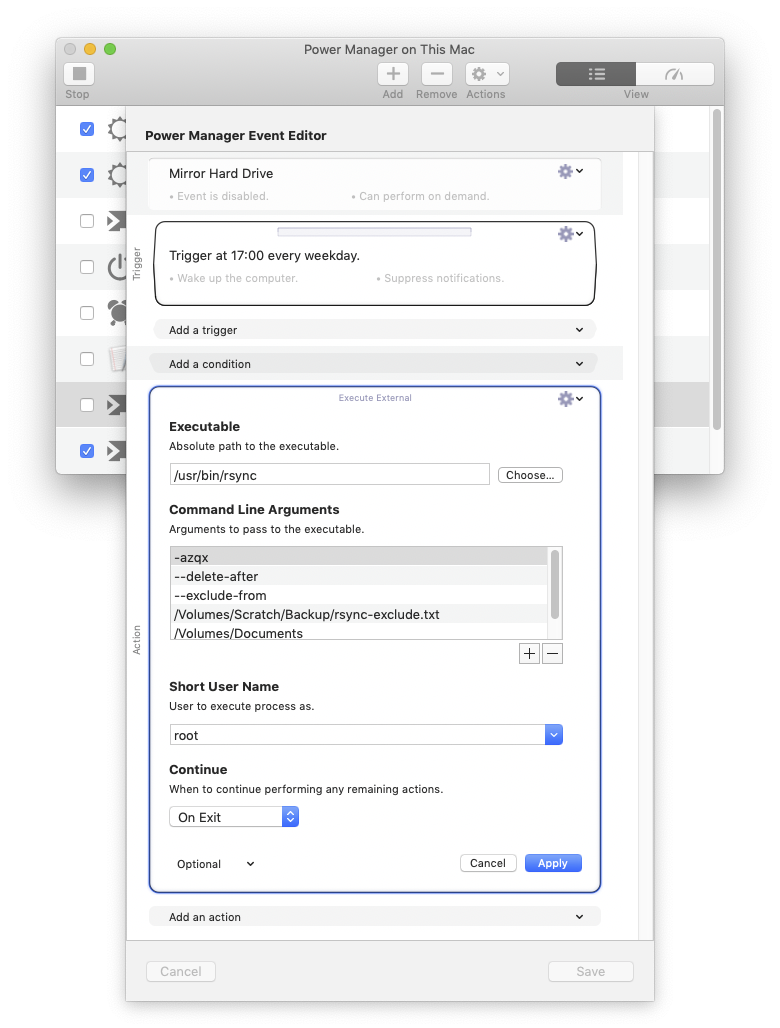Remove selected command line argument with minus

click(x=553, y=654)
